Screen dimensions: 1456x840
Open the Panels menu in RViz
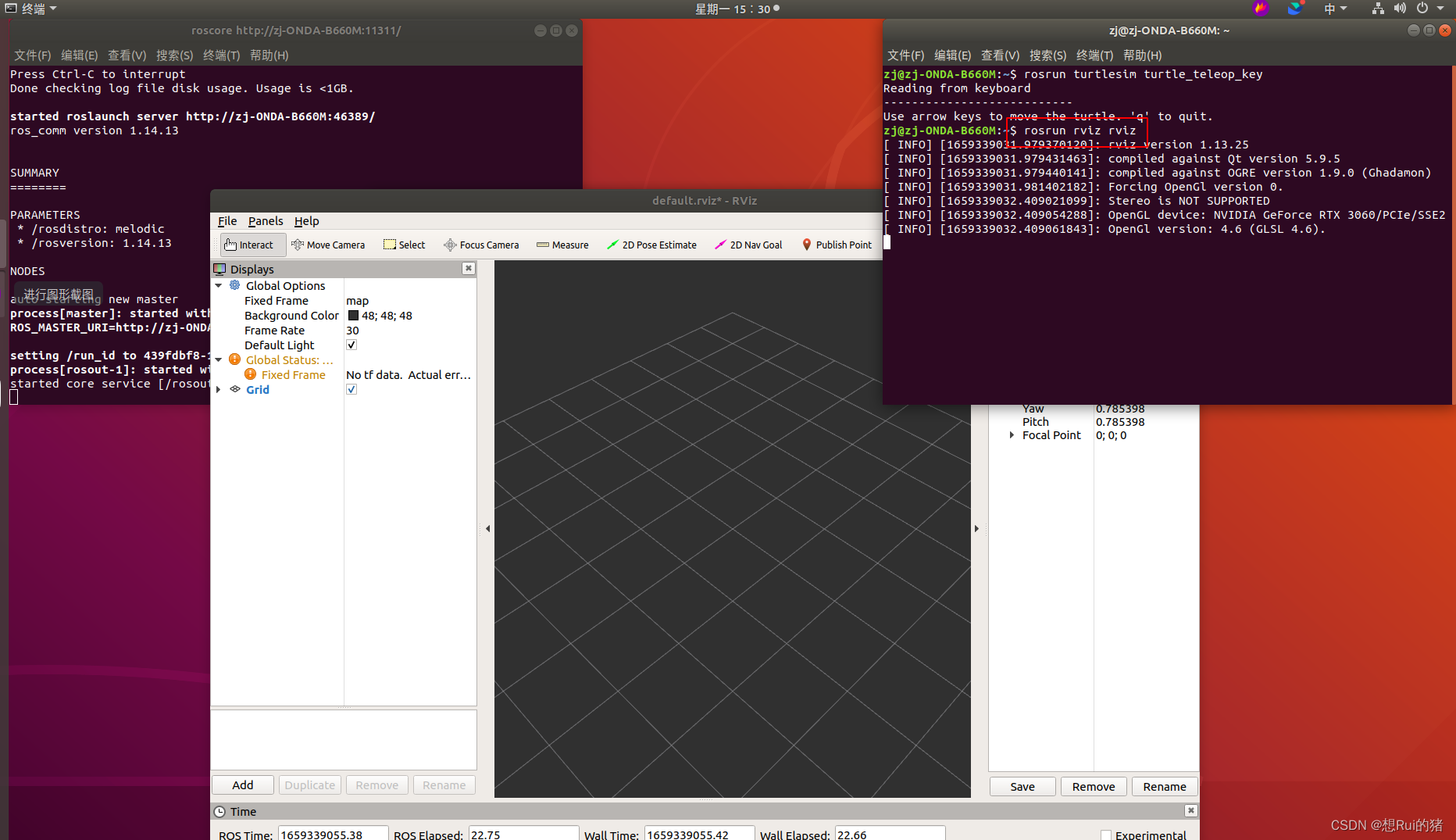[x=266, y=221]
